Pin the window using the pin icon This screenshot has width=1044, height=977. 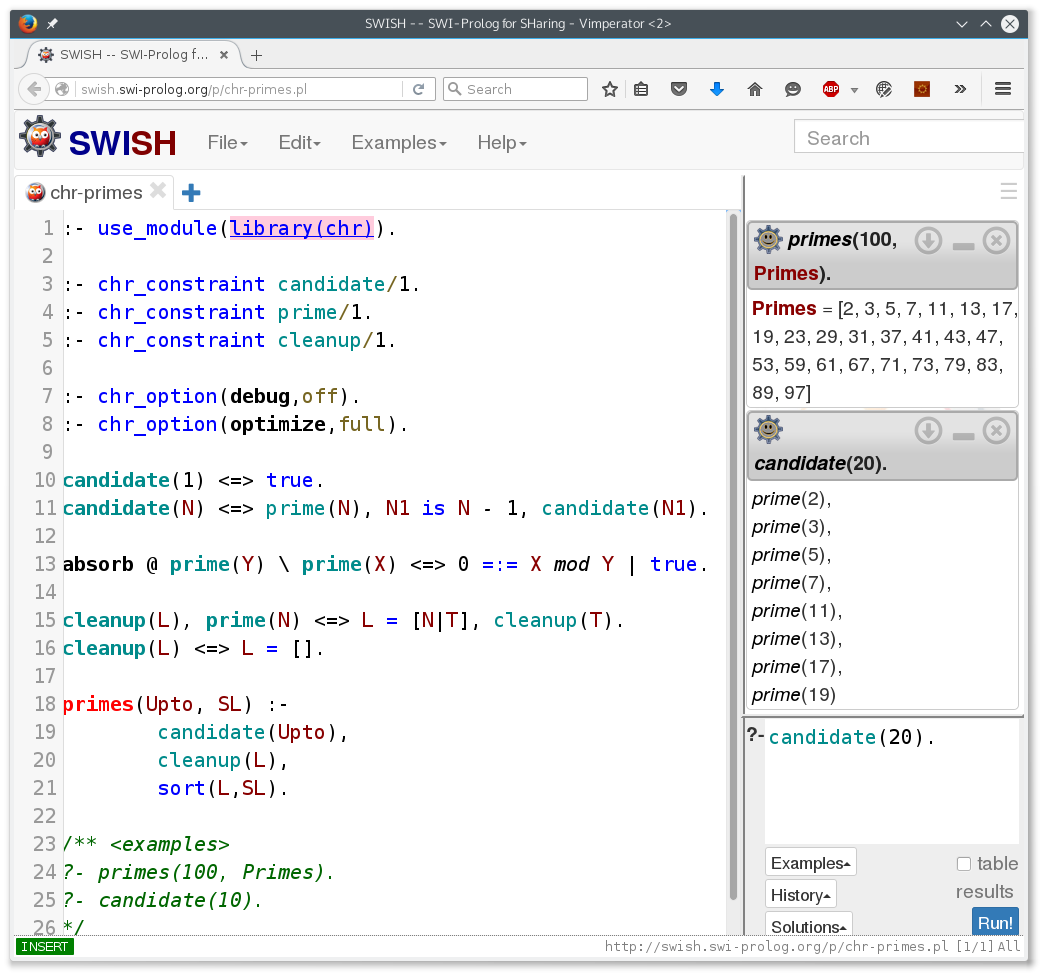tap(52, 24)
